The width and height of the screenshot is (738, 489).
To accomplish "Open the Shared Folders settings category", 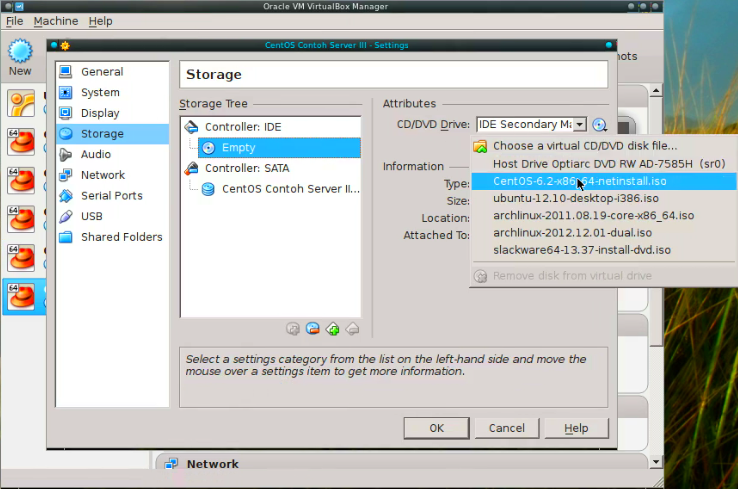I will pyautogui.click(x=112, y=237).
